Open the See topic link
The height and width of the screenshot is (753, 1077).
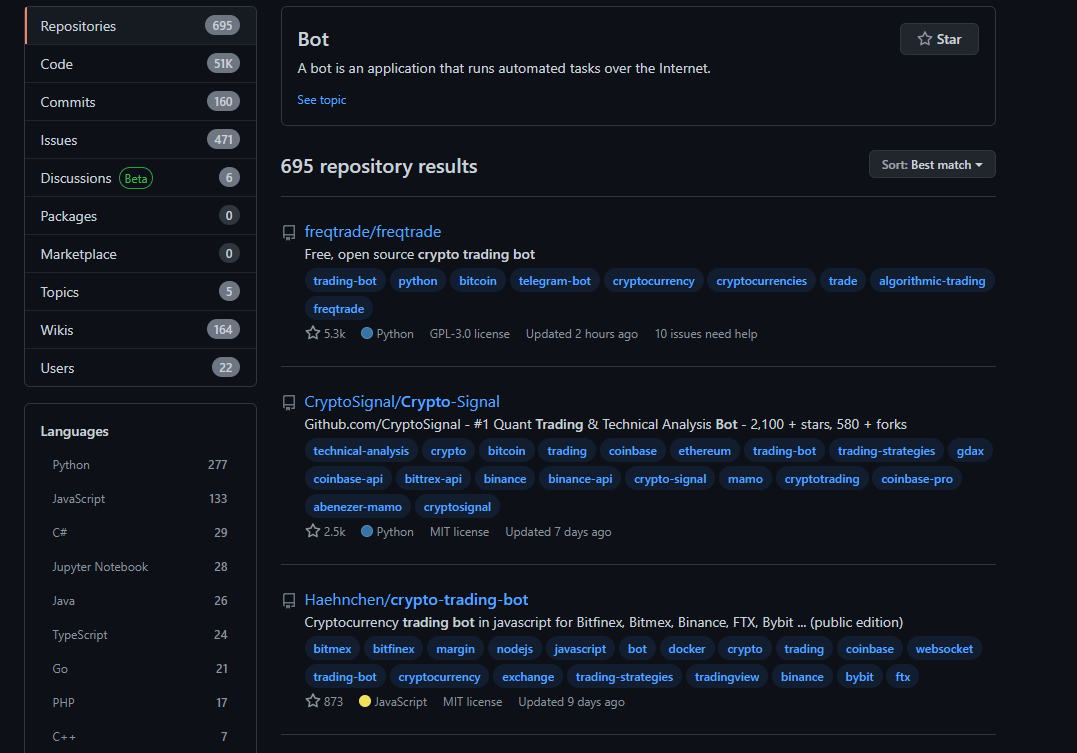tap(321, 100)
